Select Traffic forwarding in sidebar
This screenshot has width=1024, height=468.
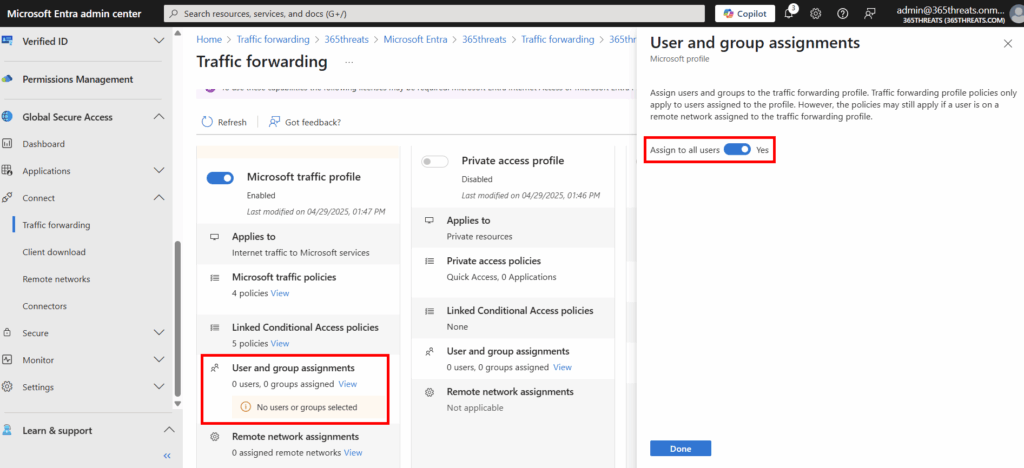[x=56, y=225]
